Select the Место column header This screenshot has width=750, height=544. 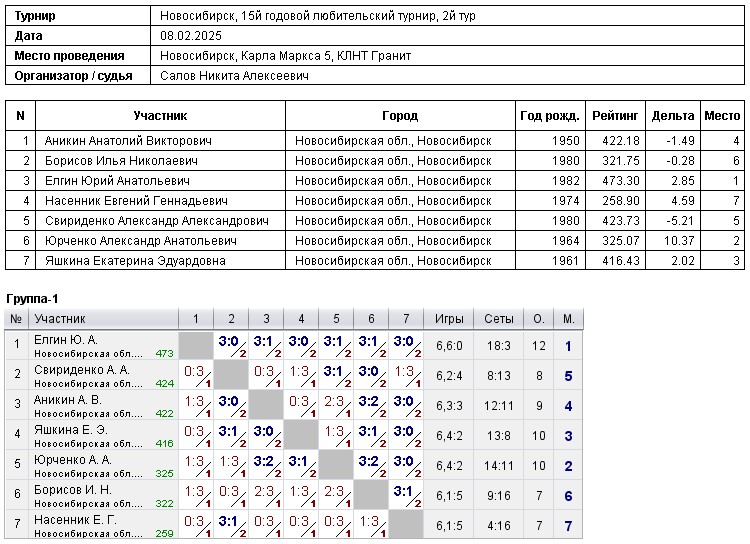722,116
